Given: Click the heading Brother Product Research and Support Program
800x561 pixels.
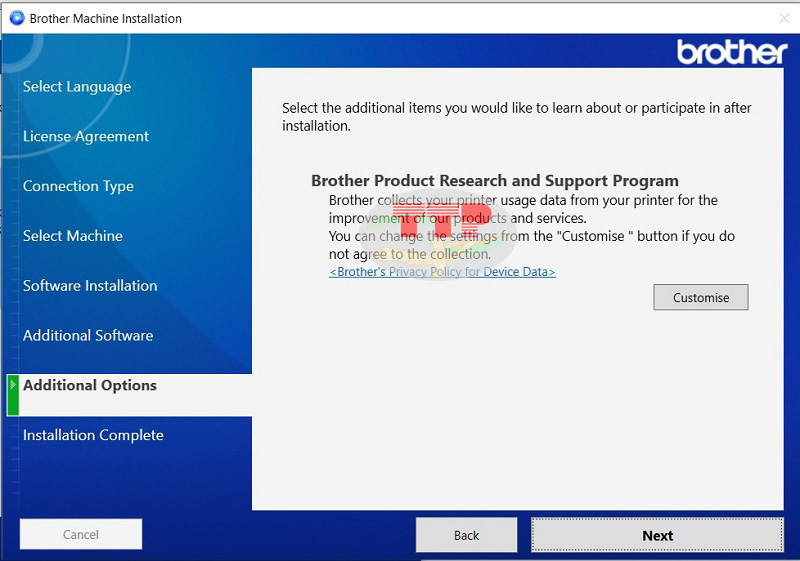Looking at the screenshot, I should tap(495, 181).
